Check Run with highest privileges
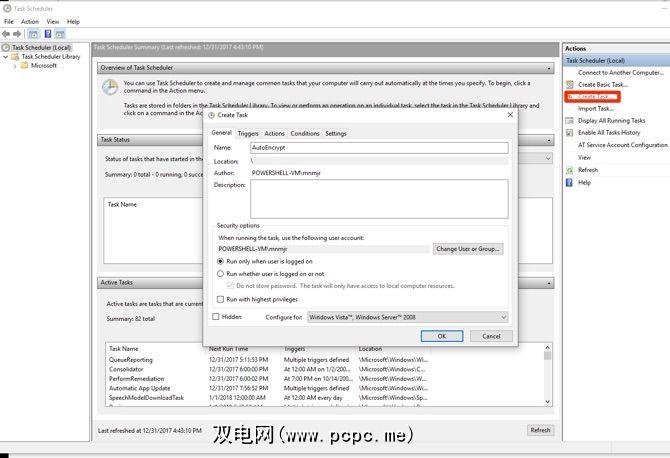Viewport: 670px width, 458px height. (220, 299)
